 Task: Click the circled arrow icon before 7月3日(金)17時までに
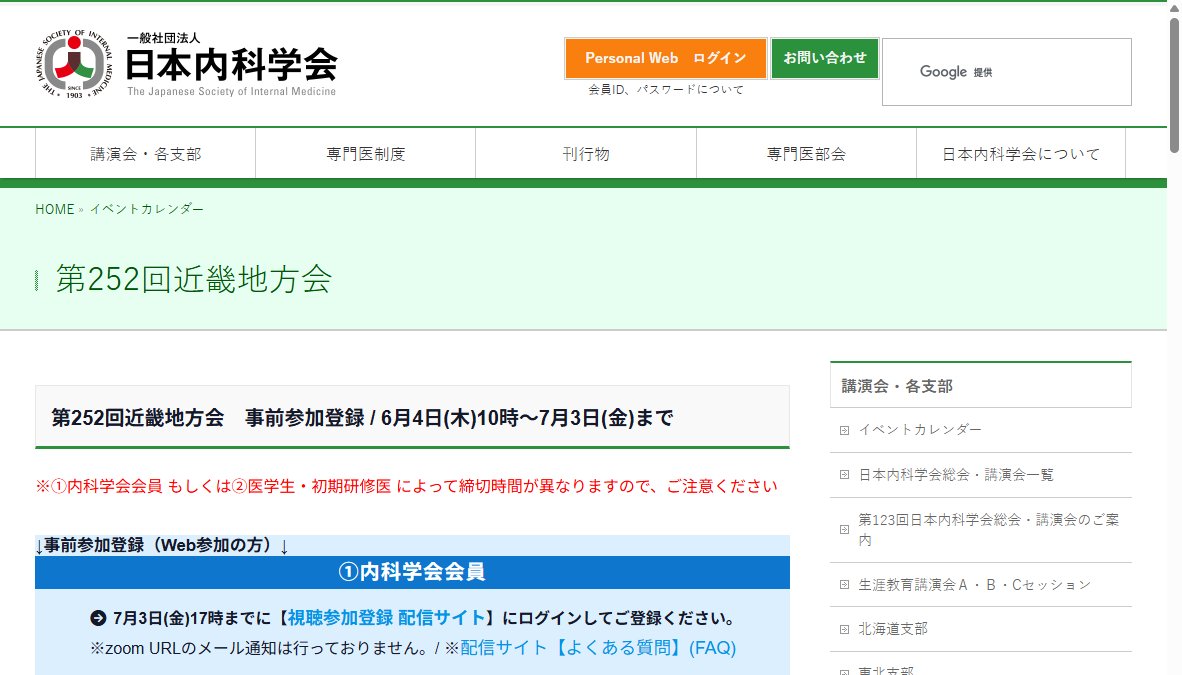click(98, 618)
